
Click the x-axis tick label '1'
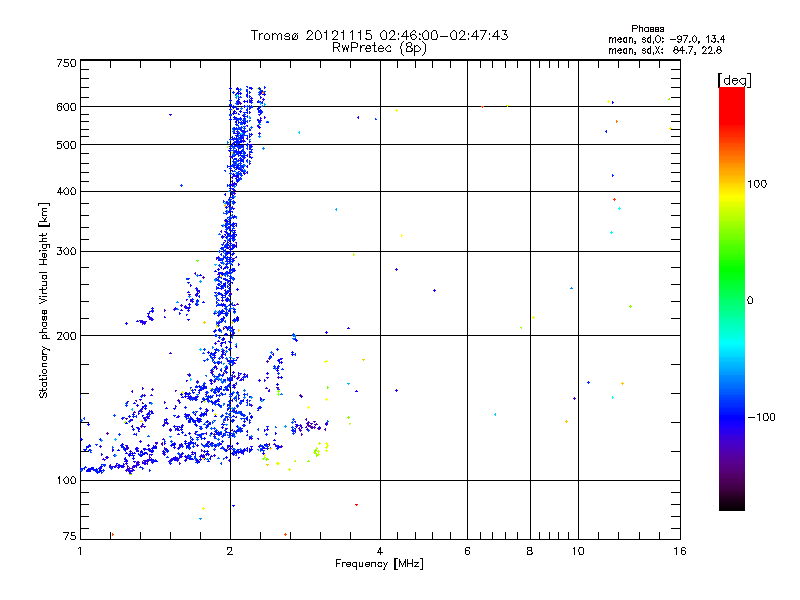(x=80, y=551)
